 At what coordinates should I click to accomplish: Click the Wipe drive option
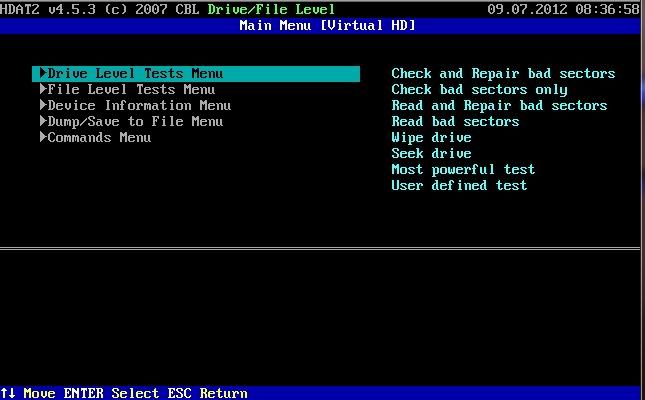tap(431, 137)
